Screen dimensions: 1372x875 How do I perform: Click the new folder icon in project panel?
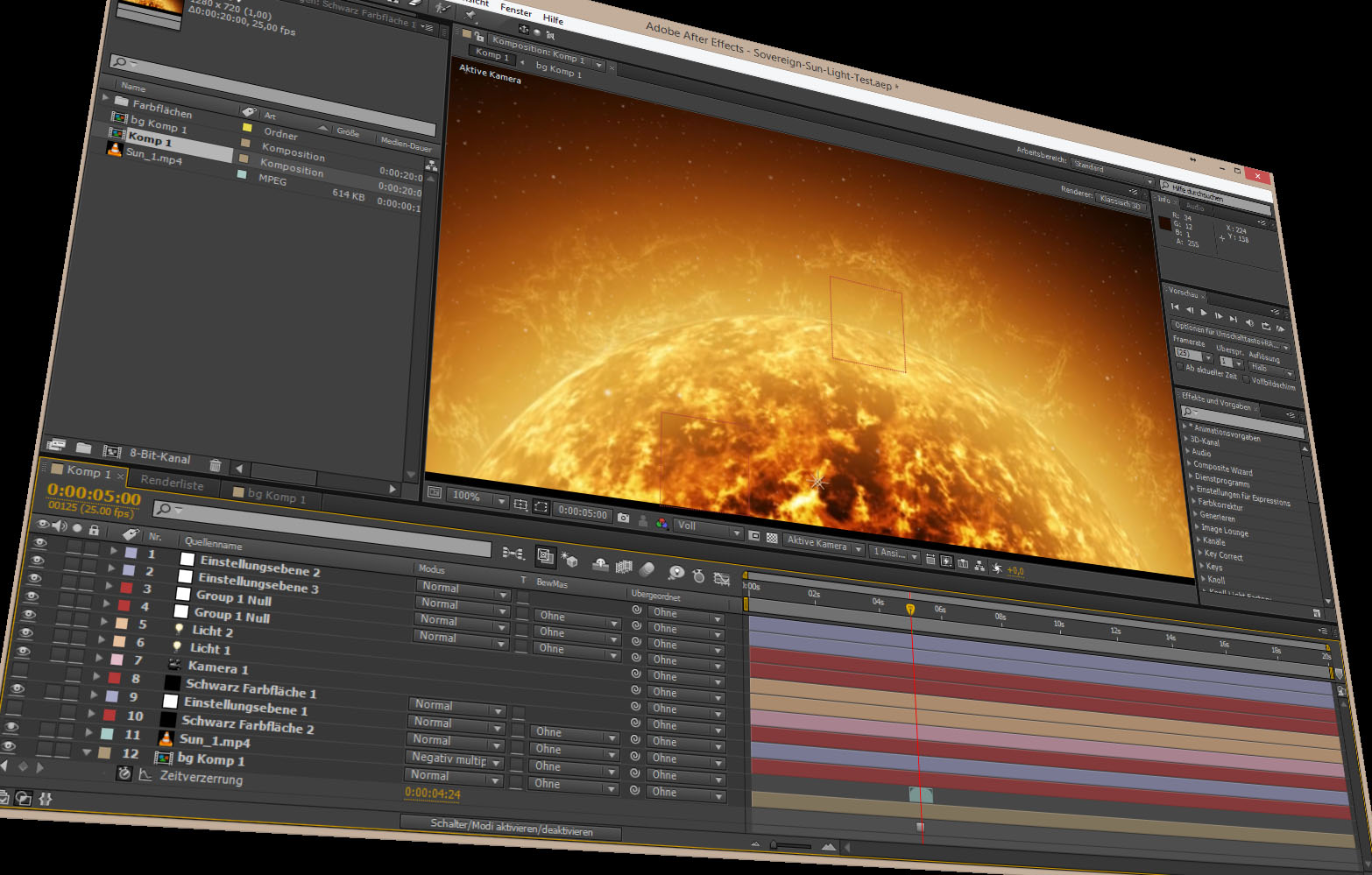(84, 448)
